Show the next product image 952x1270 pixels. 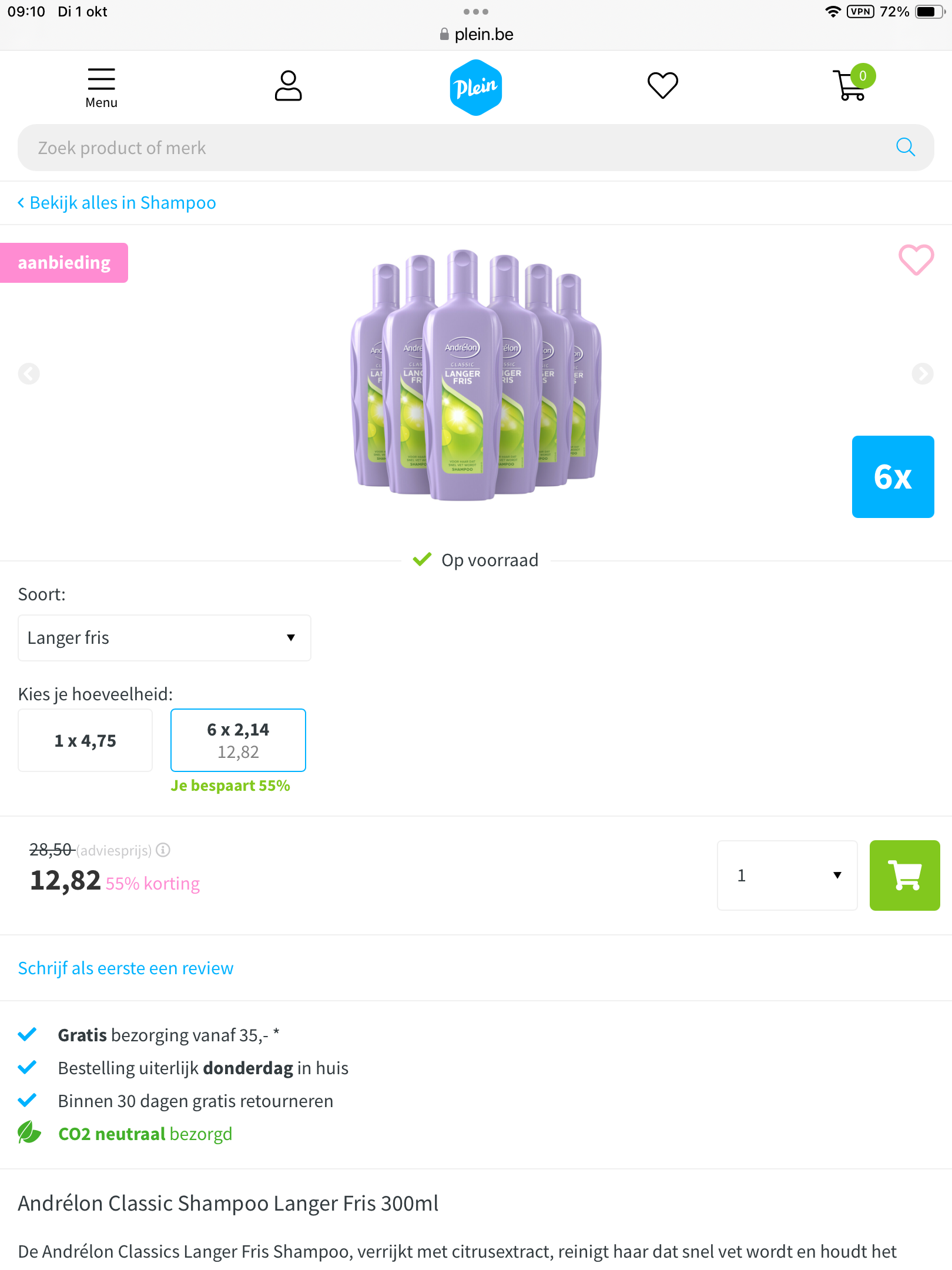click(x=922, y=373)
